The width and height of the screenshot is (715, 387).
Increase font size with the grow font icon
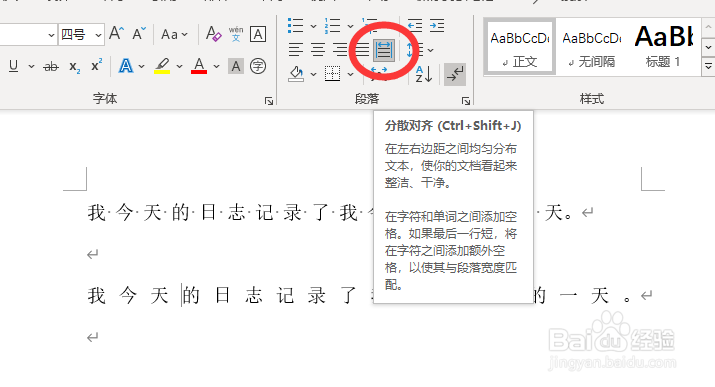coord(116,34)
